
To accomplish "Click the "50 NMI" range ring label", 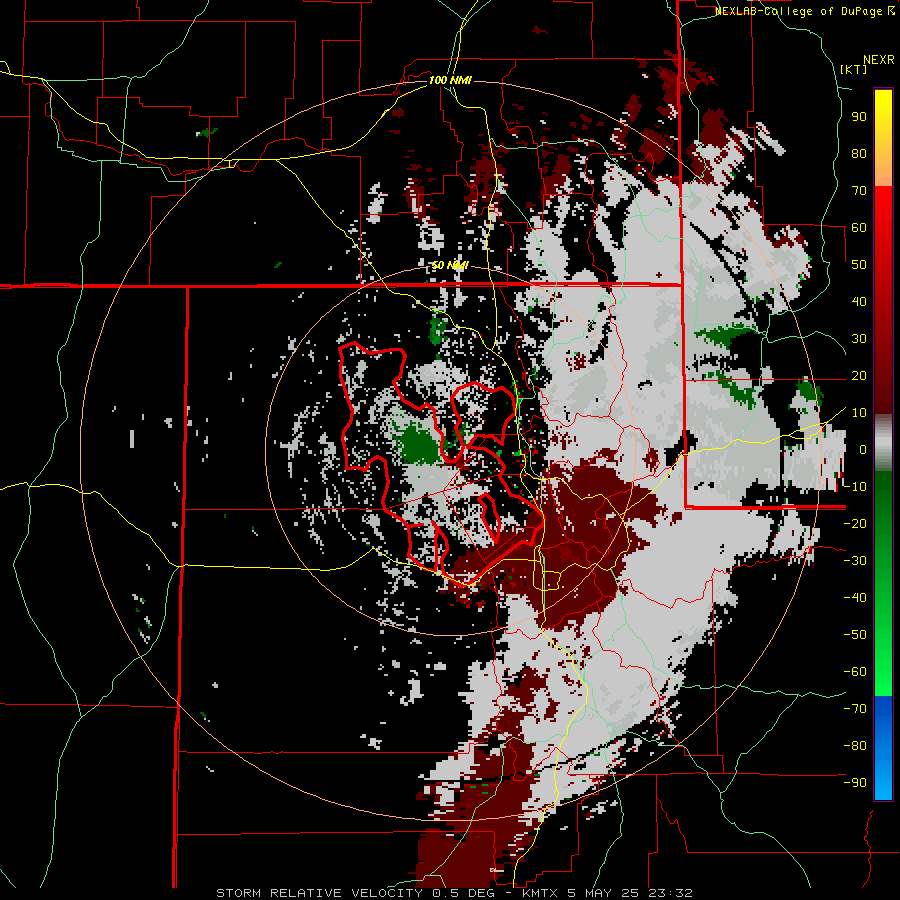I will (450, 265).
